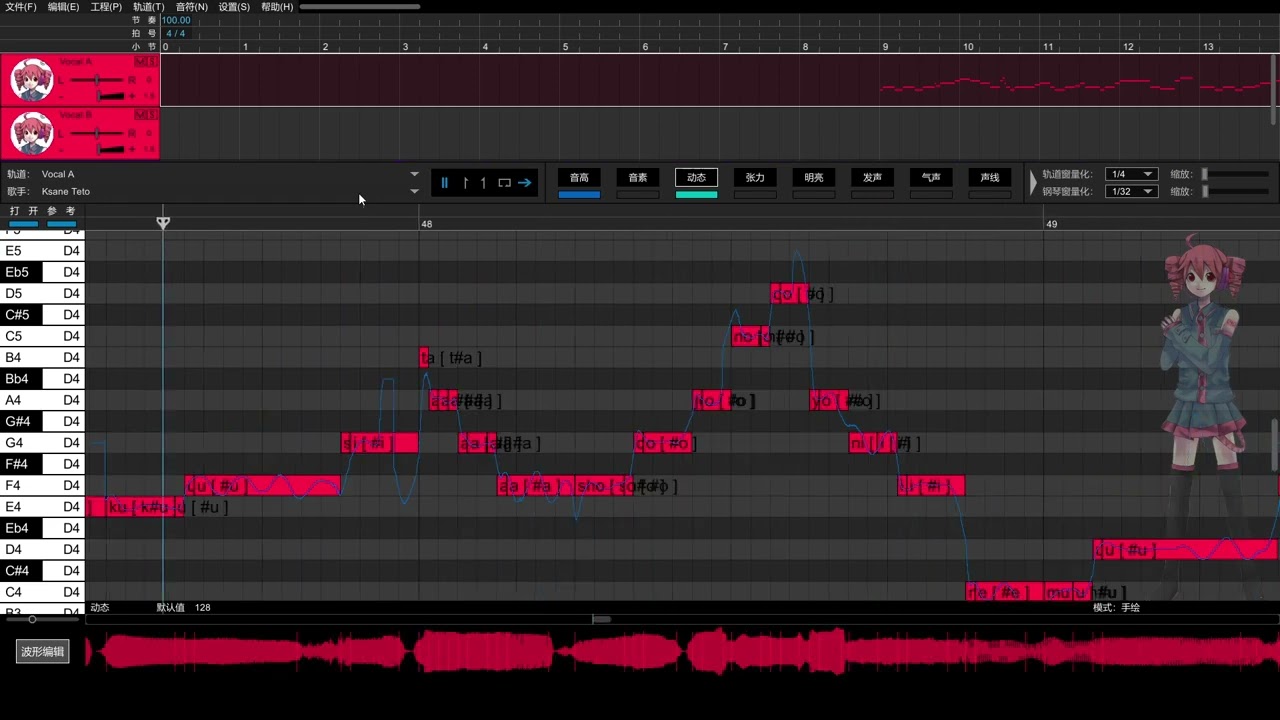
Task: Click the vertical cursor tool icon in transport
Action: (x=465, y=183)
